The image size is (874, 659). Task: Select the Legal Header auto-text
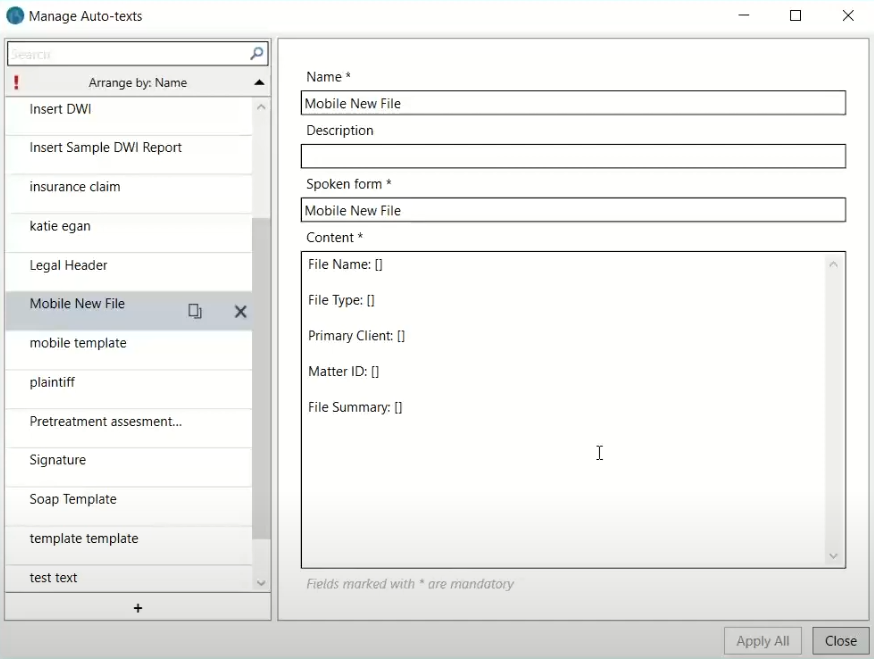tap(69, 266)
